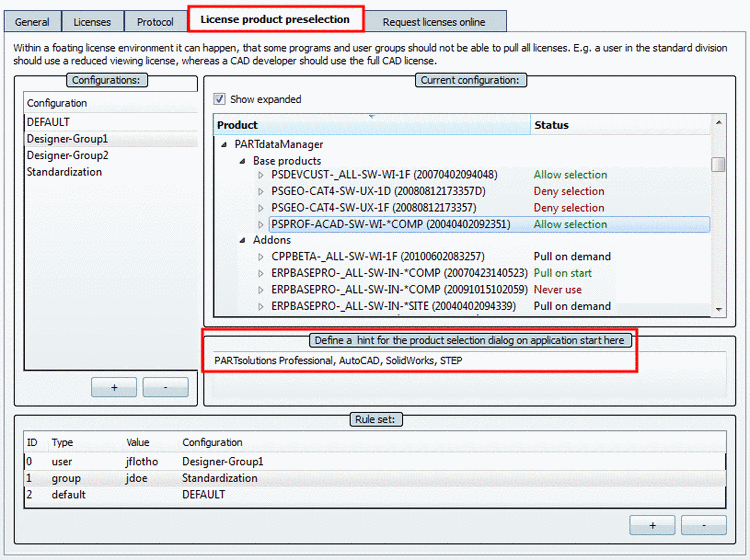Expand PSGEO-CAT4-SW-UX-1F product row
This screenshot has width=750, height=560.
coord(261,208)
